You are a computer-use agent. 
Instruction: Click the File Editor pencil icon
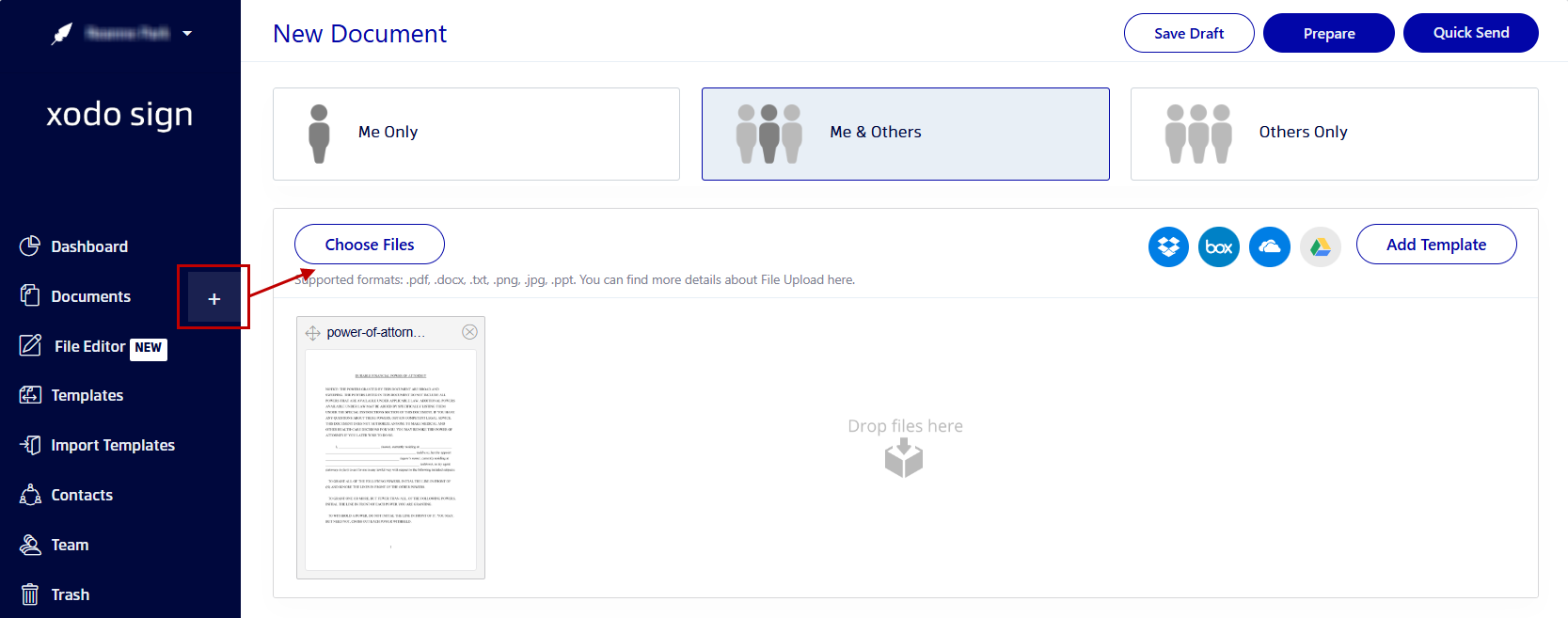pyautogui.click(x=30, y=345)
